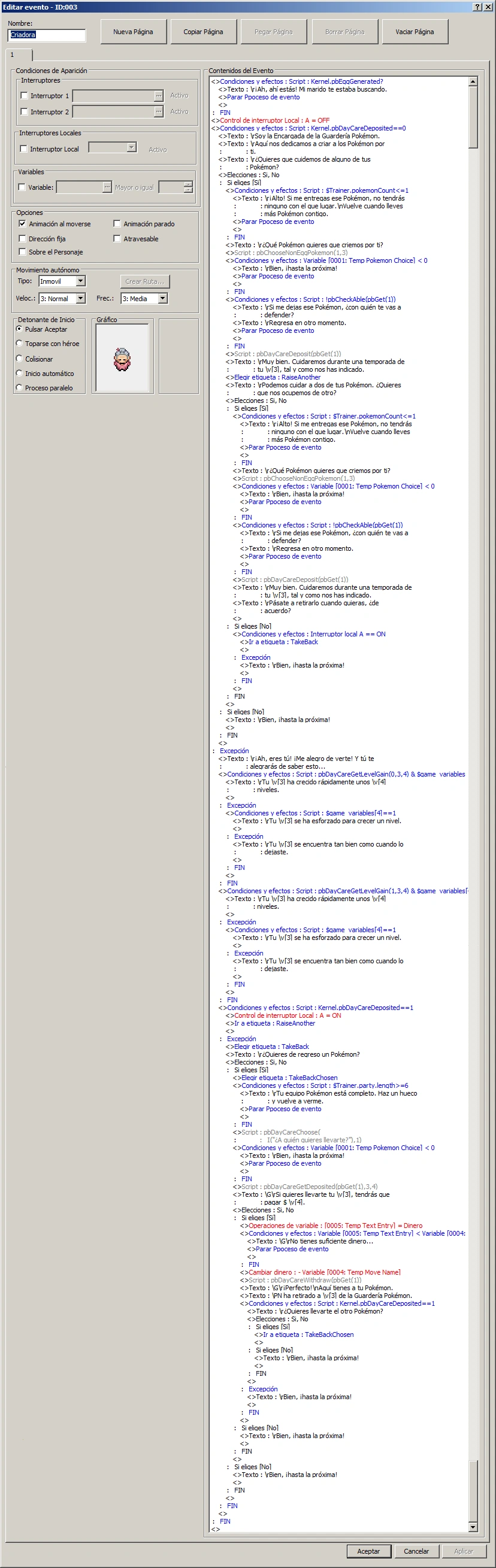
Task: Enable the Interruptor Local checkbox
Action: 24,148
